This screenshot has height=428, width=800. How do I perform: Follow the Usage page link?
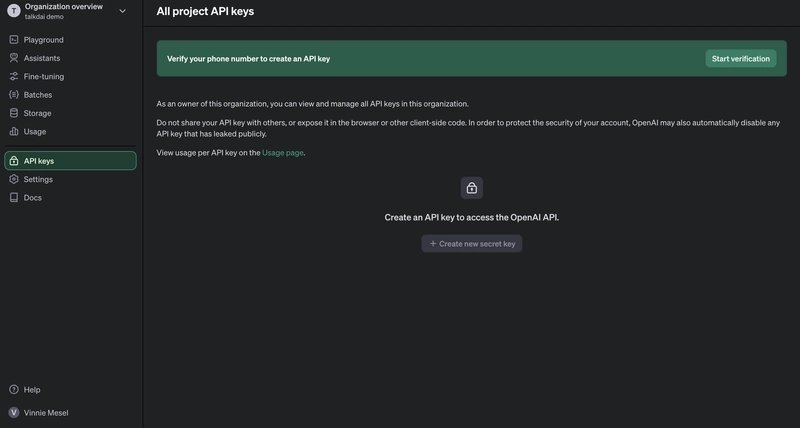tap(283, 153)
